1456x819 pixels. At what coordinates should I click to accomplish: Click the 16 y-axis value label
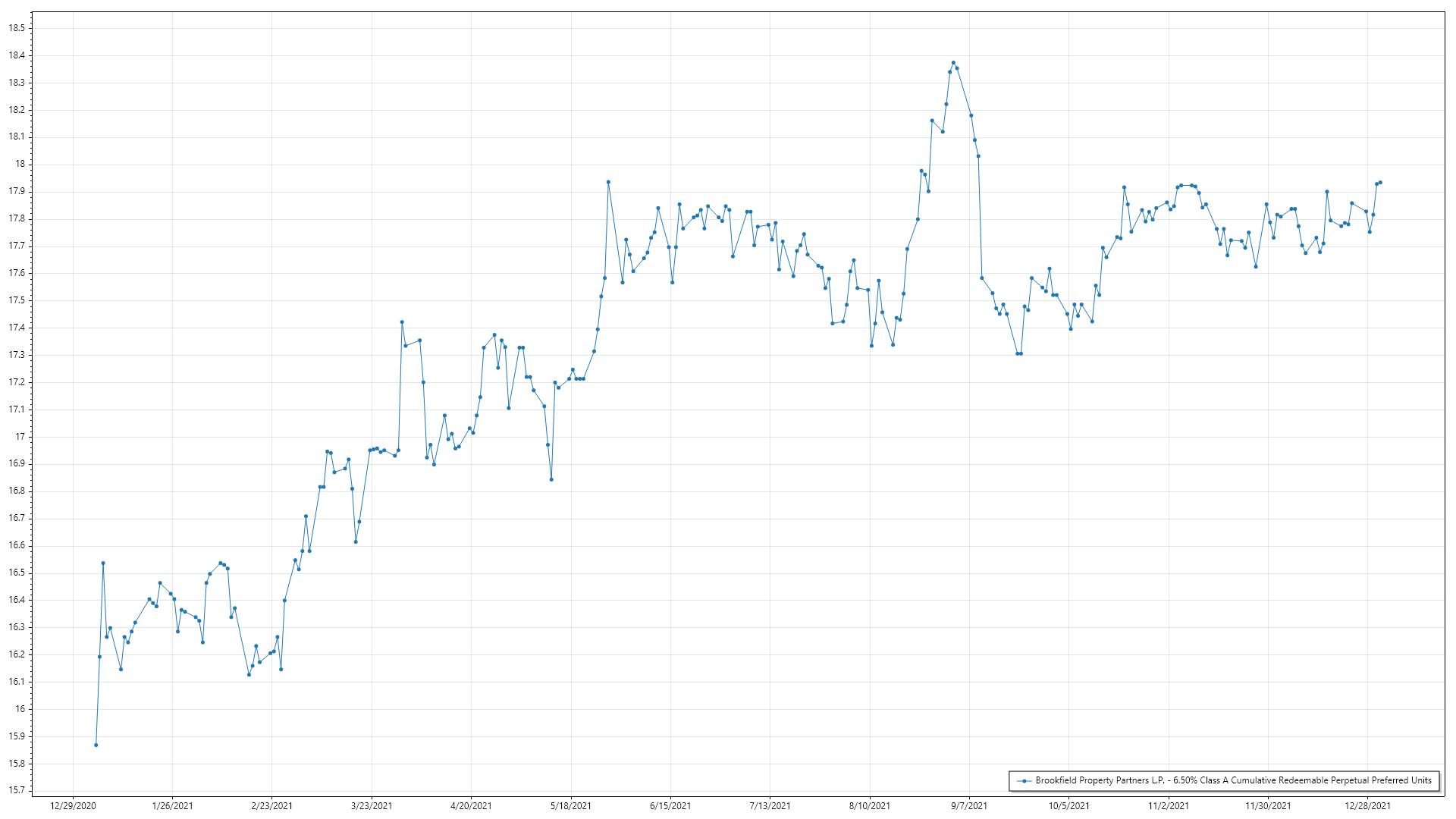pos(20,709)
